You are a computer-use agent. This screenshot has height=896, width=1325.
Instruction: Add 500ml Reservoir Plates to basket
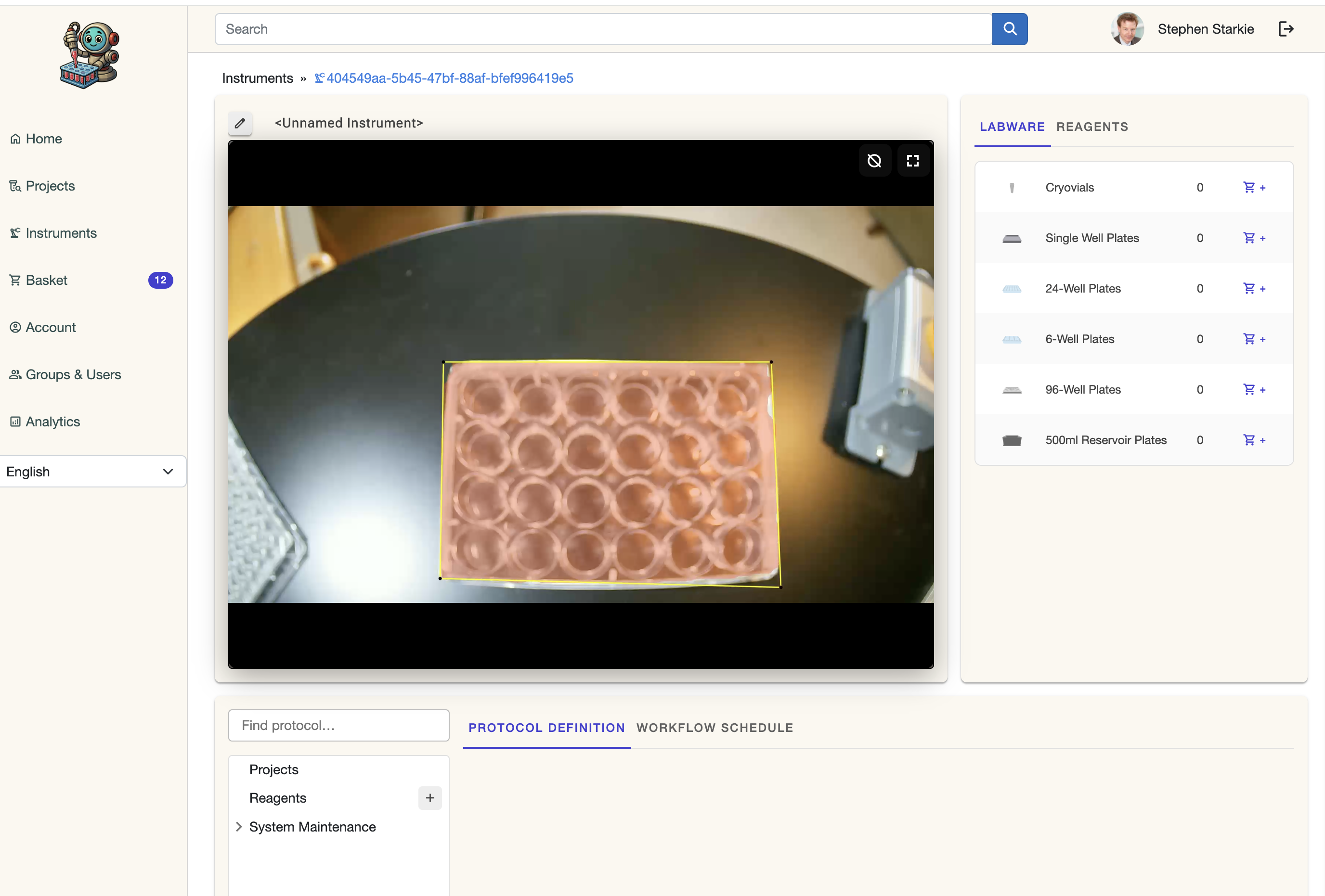tap(1253, 440)
